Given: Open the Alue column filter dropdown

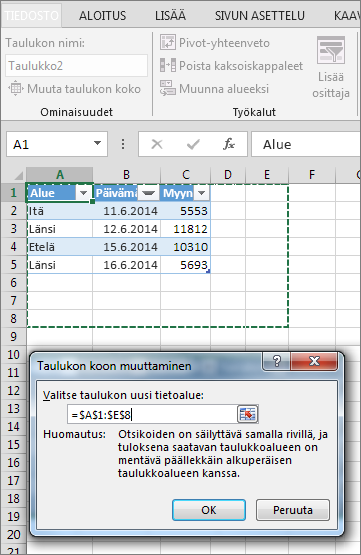Looking at the screenshot, I should pos(84,193).
